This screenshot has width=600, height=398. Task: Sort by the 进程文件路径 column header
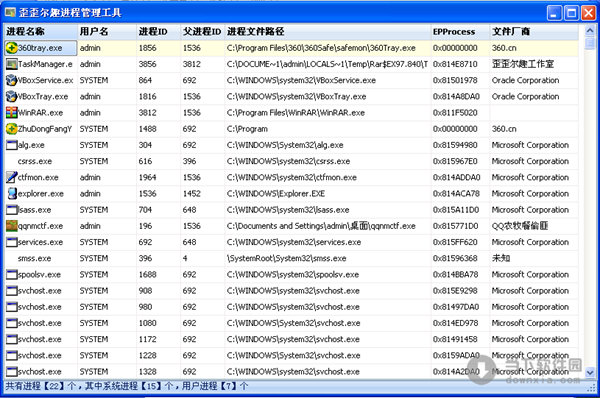pyautogui.click(x=328, y=31)
